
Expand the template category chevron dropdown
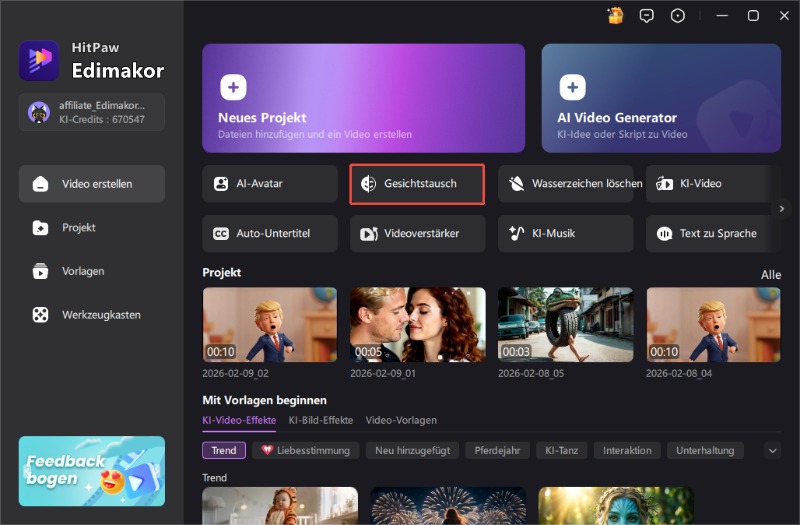(771, 451)
